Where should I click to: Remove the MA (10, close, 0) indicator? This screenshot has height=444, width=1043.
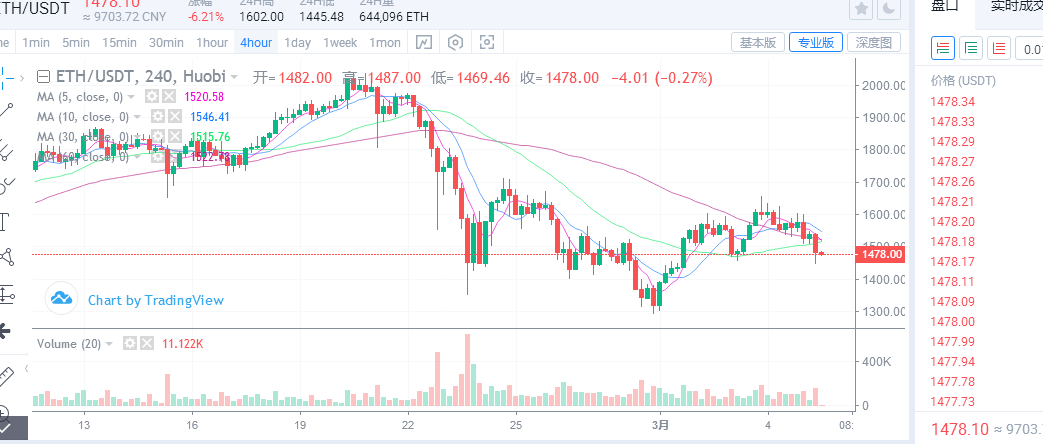(174, 116)
